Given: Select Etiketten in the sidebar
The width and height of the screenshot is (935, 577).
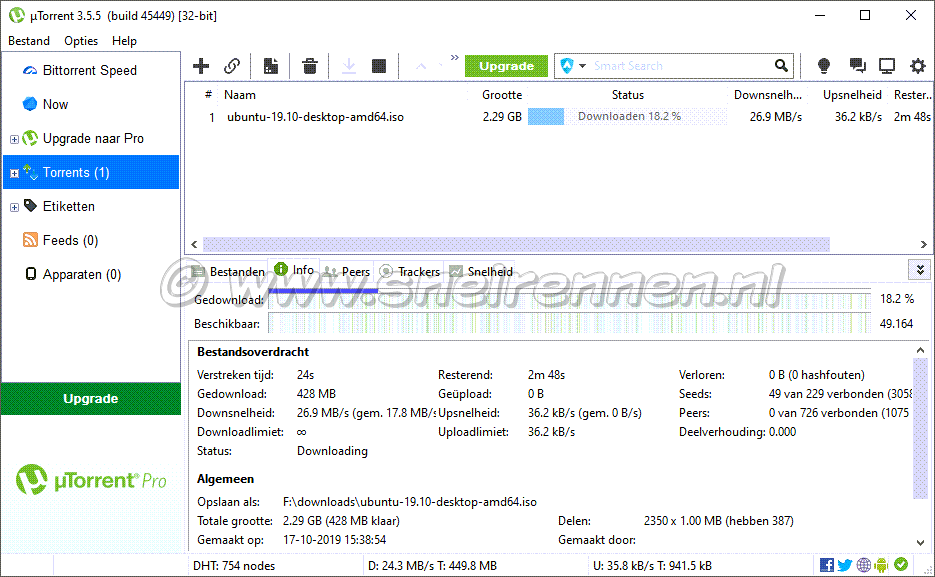Looking at the screenshot, I should coord(68,206).
